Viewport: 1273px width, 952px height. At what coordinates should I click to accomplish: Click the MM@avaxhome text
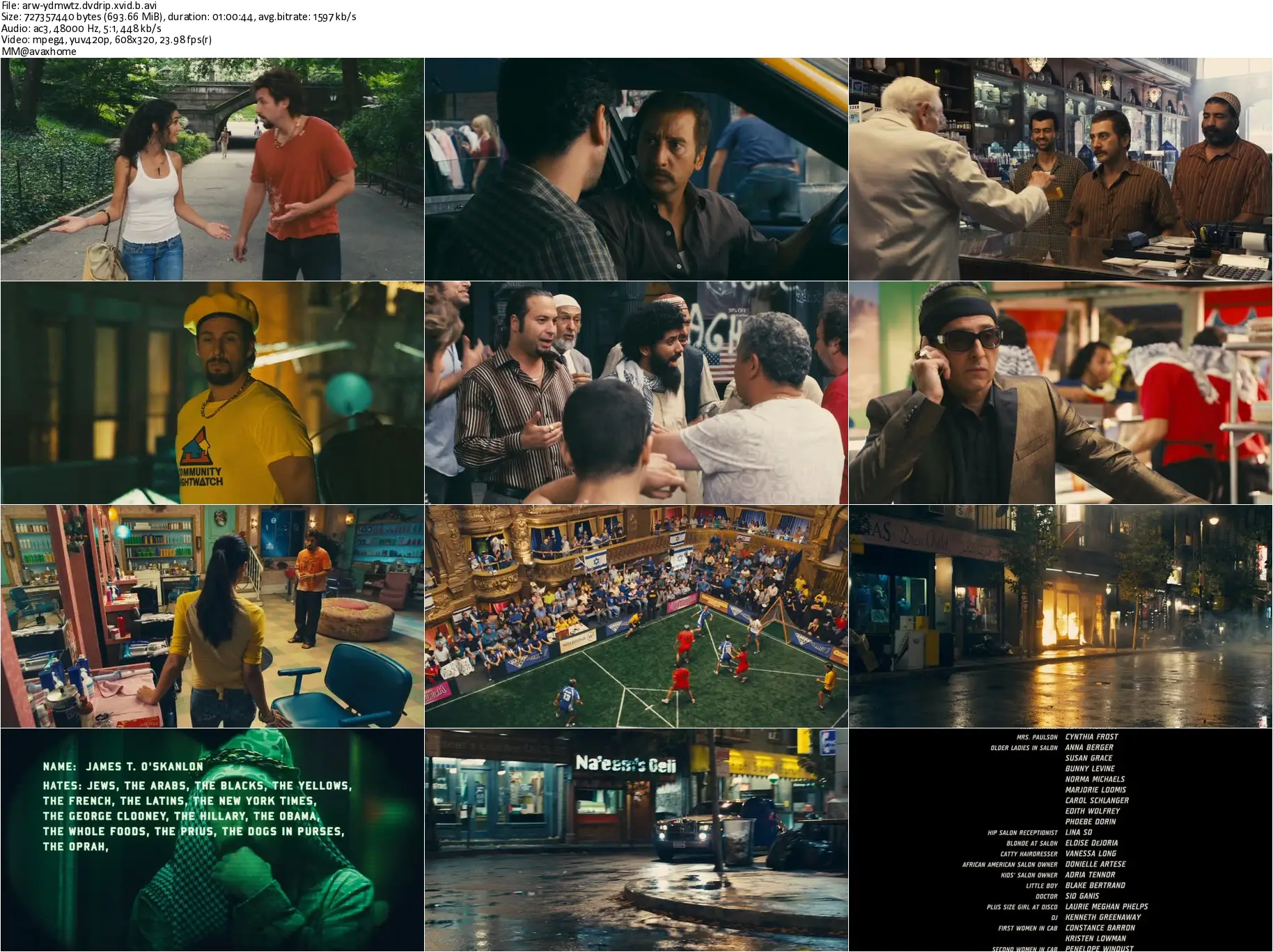click(39, 52)
